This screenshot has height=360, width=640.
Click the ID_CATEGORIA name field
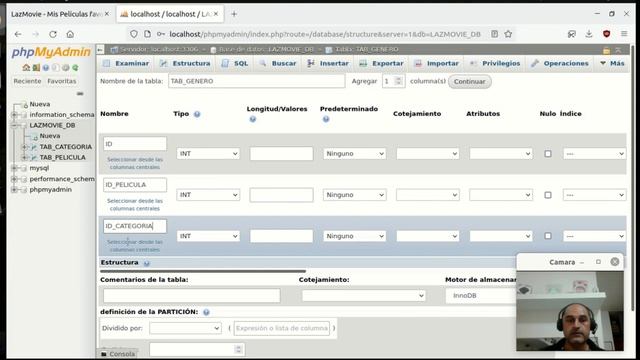(135, 226)
